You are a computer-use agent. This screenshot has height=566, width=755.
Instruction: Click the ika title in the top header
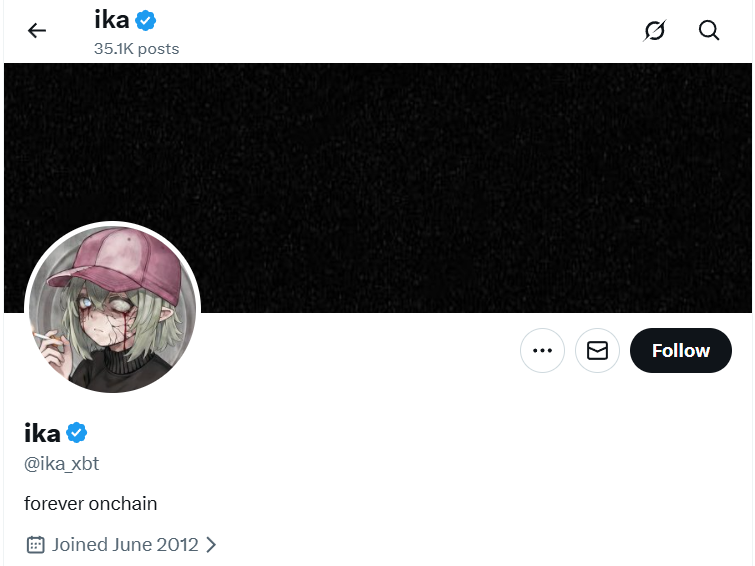pyautogui.click(x=112, y=19)
